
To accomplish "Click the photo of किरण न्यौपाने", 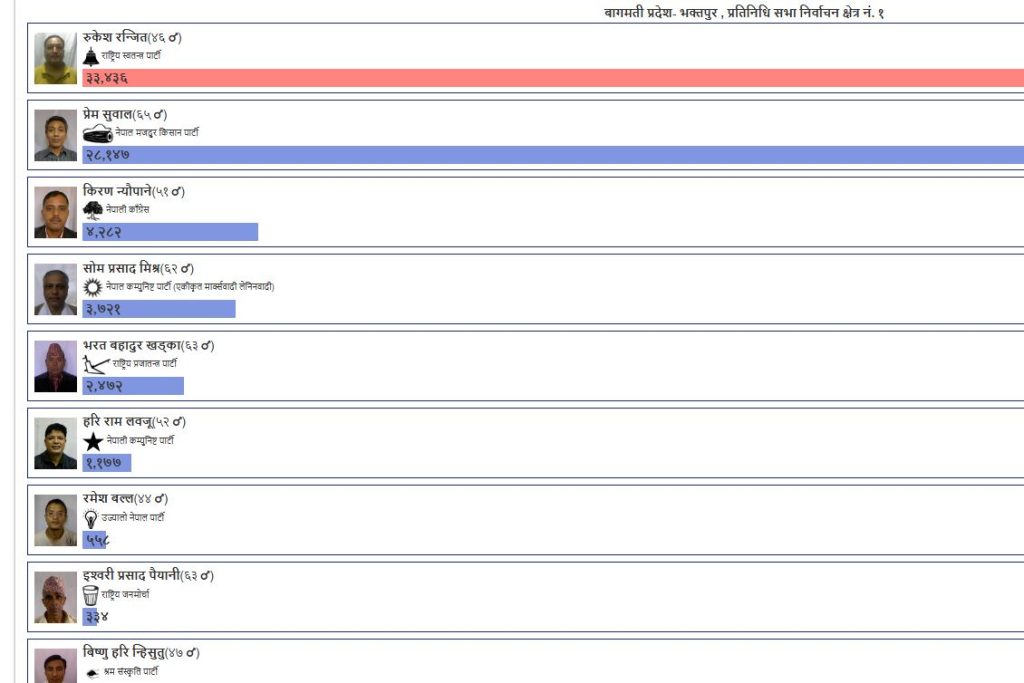I will [55, 212].
